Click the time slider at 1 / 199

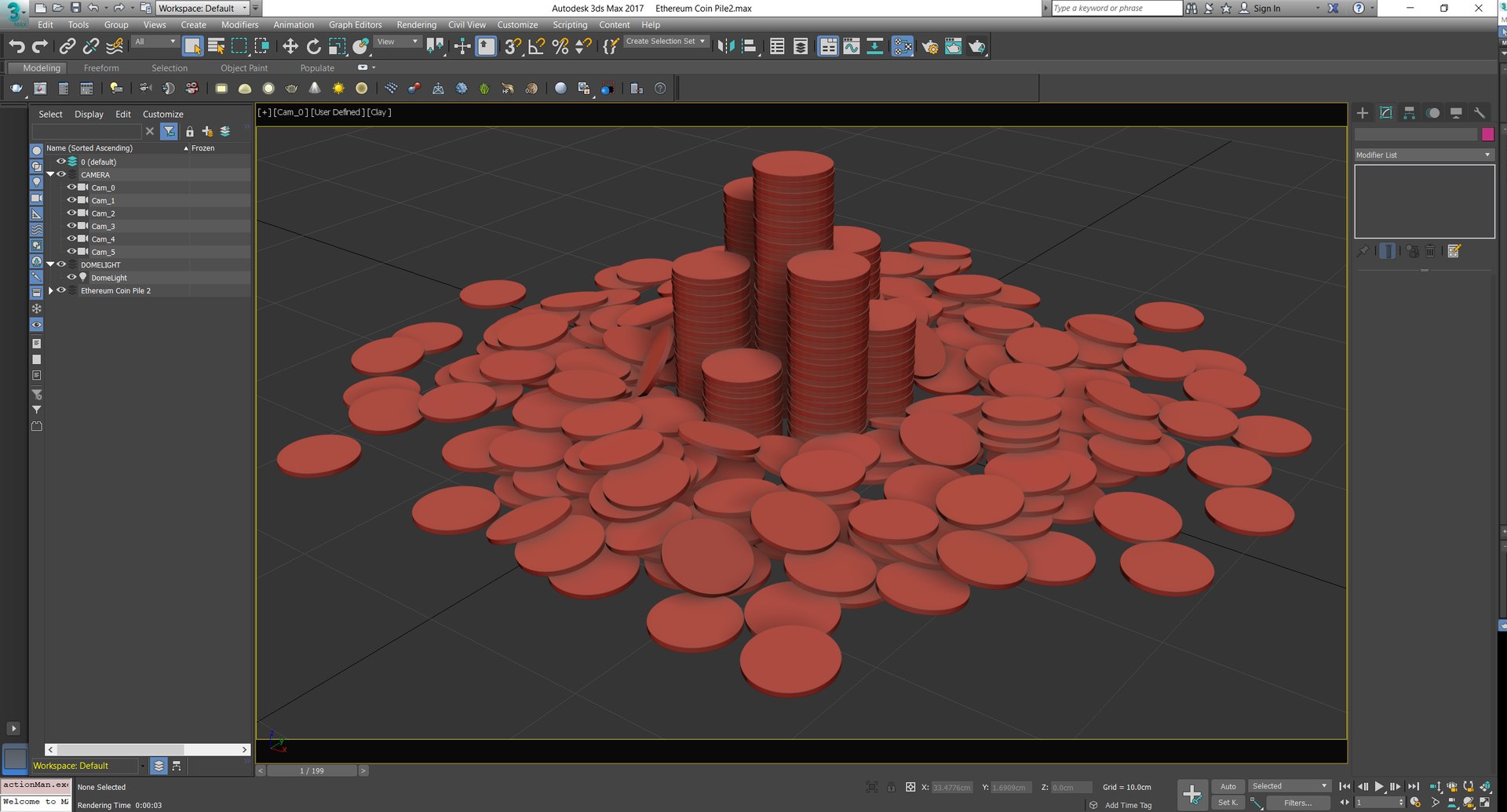[x=312, y=770]
